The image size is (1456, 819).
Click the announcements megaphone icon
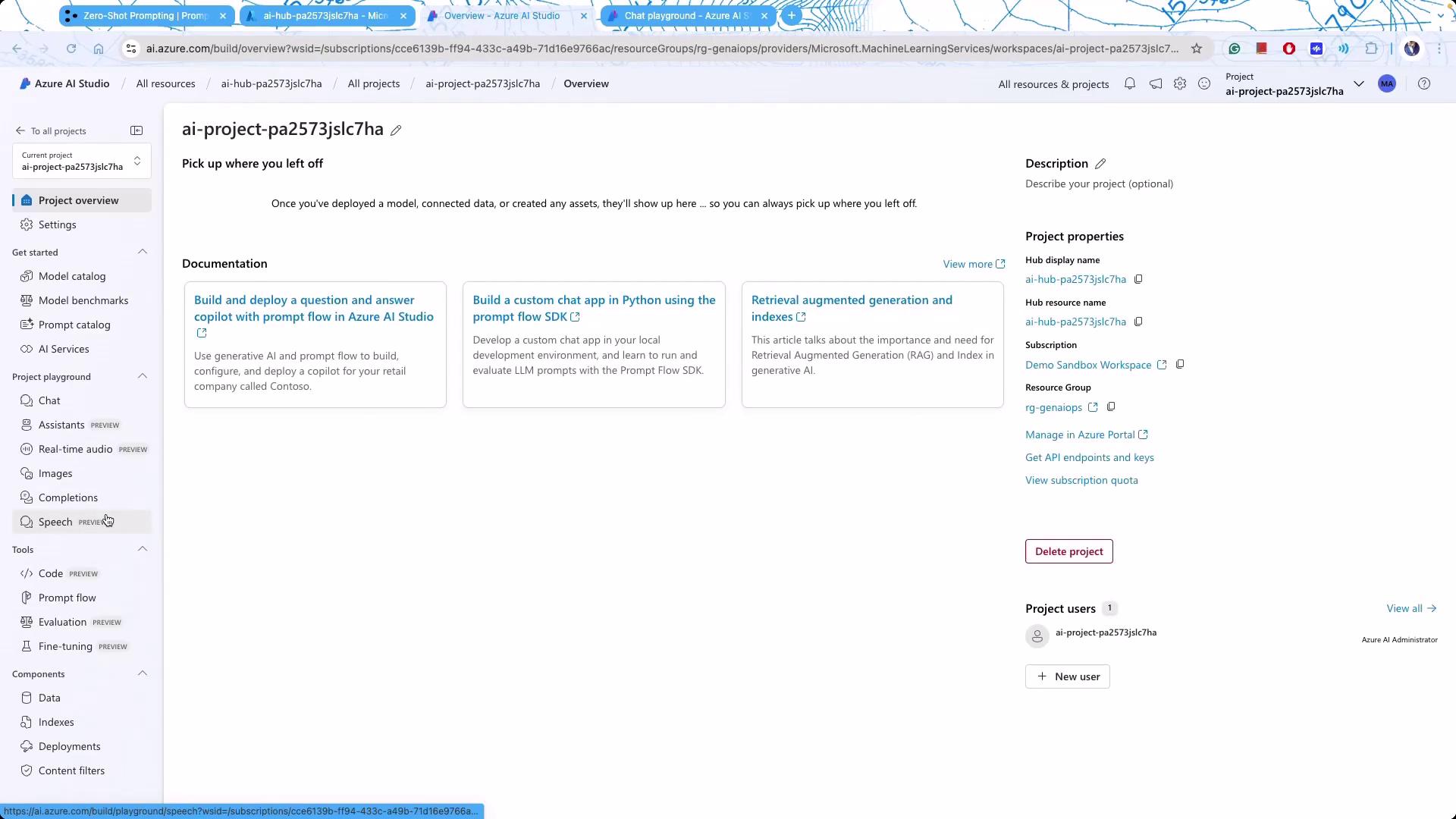(1155, 84)
